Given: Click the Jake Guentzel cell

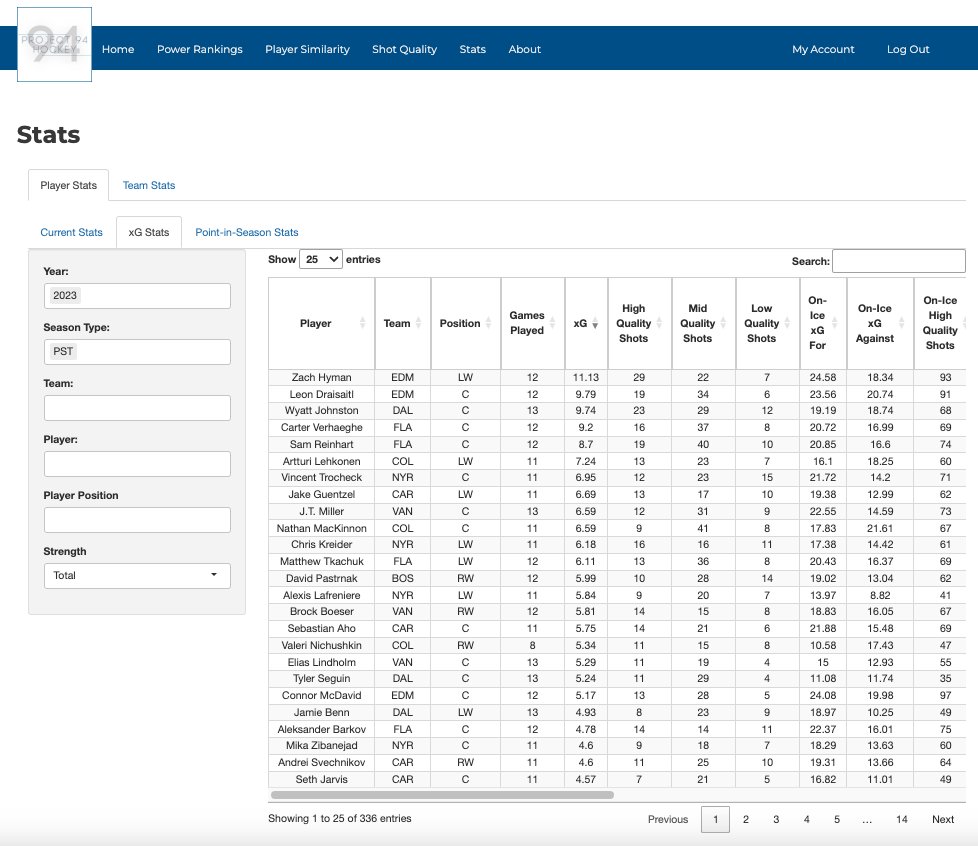Looking at the screenshot, I should [321, 494].
